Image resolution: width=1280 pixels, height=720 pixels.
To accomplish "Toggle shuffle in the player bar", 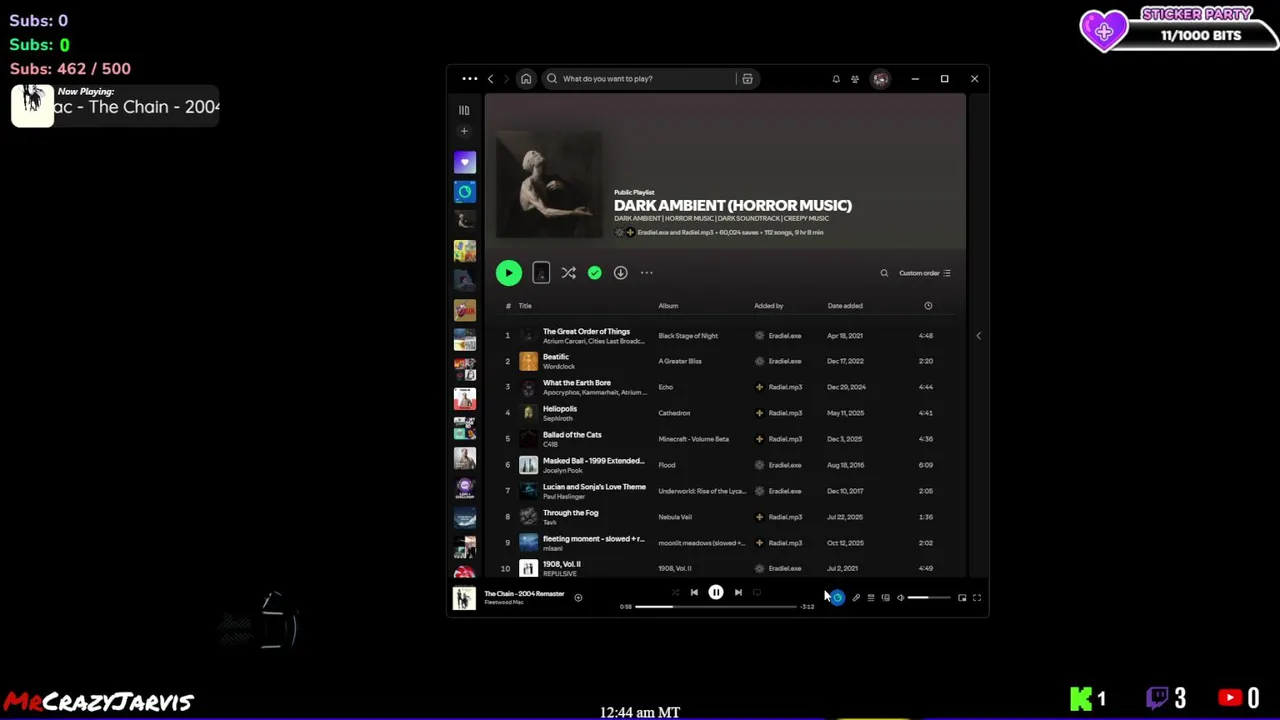I will click(675, 593).
